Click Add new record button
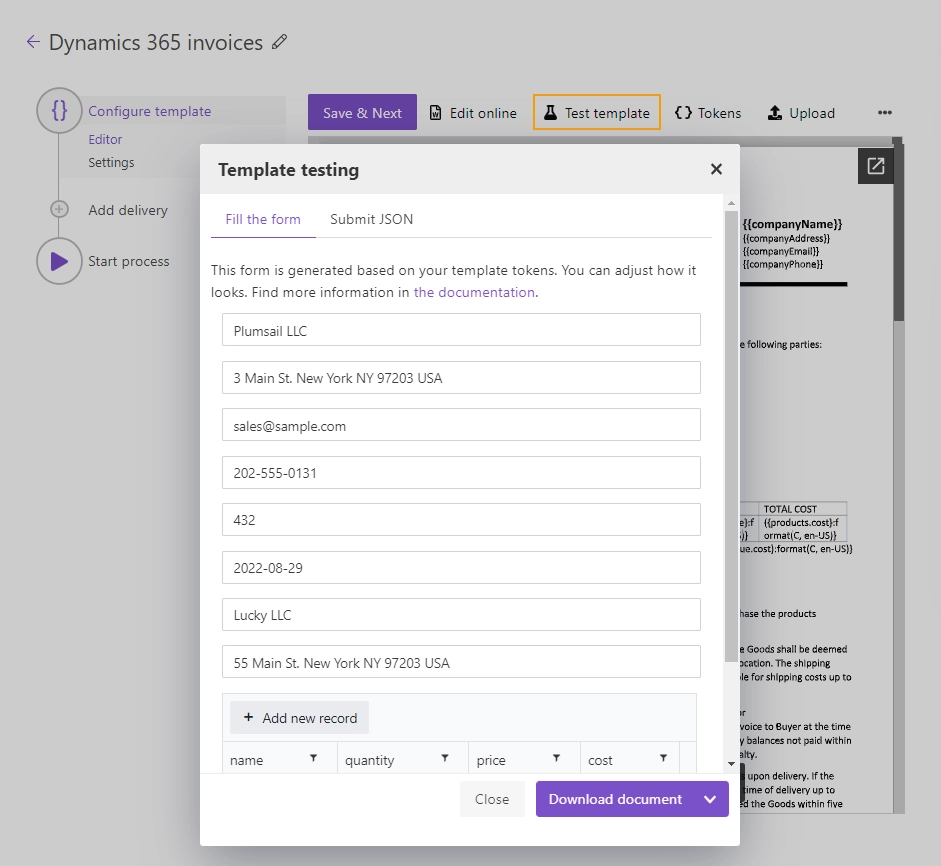 (x=299, y=718)
